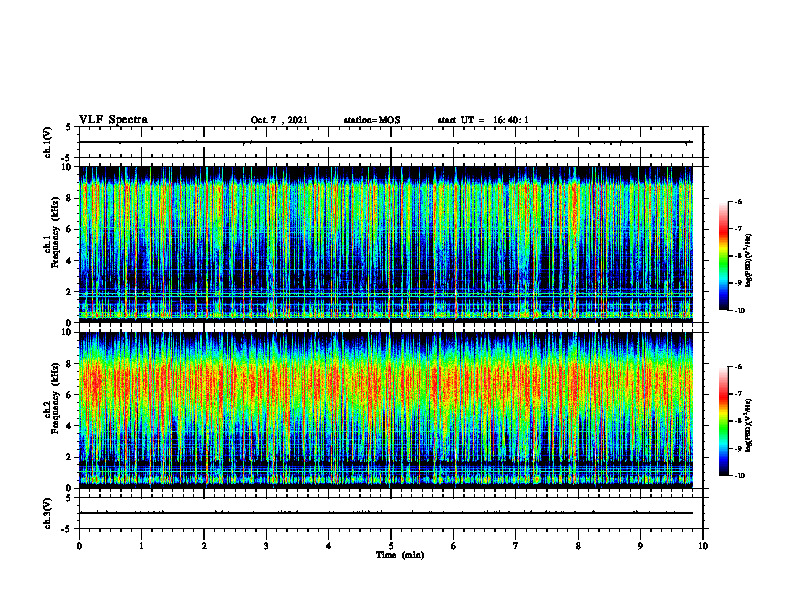Viewport: 792px width, 612px height.
Task: Click the "4" kHz tick of ch.1 spectrogram
Action: (70, 261)
